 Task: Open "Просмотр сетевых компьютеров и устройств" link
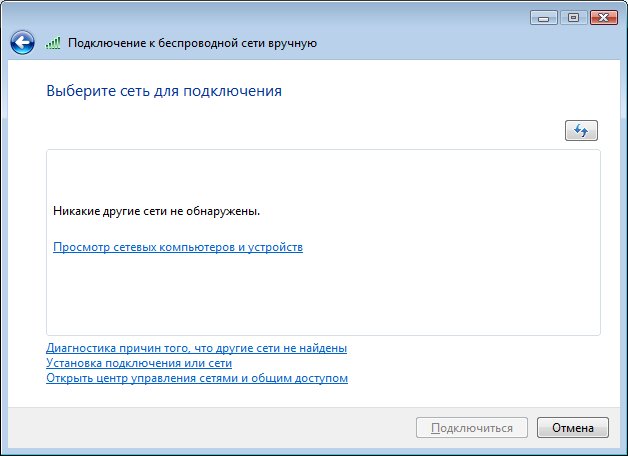tap(177, 247)
